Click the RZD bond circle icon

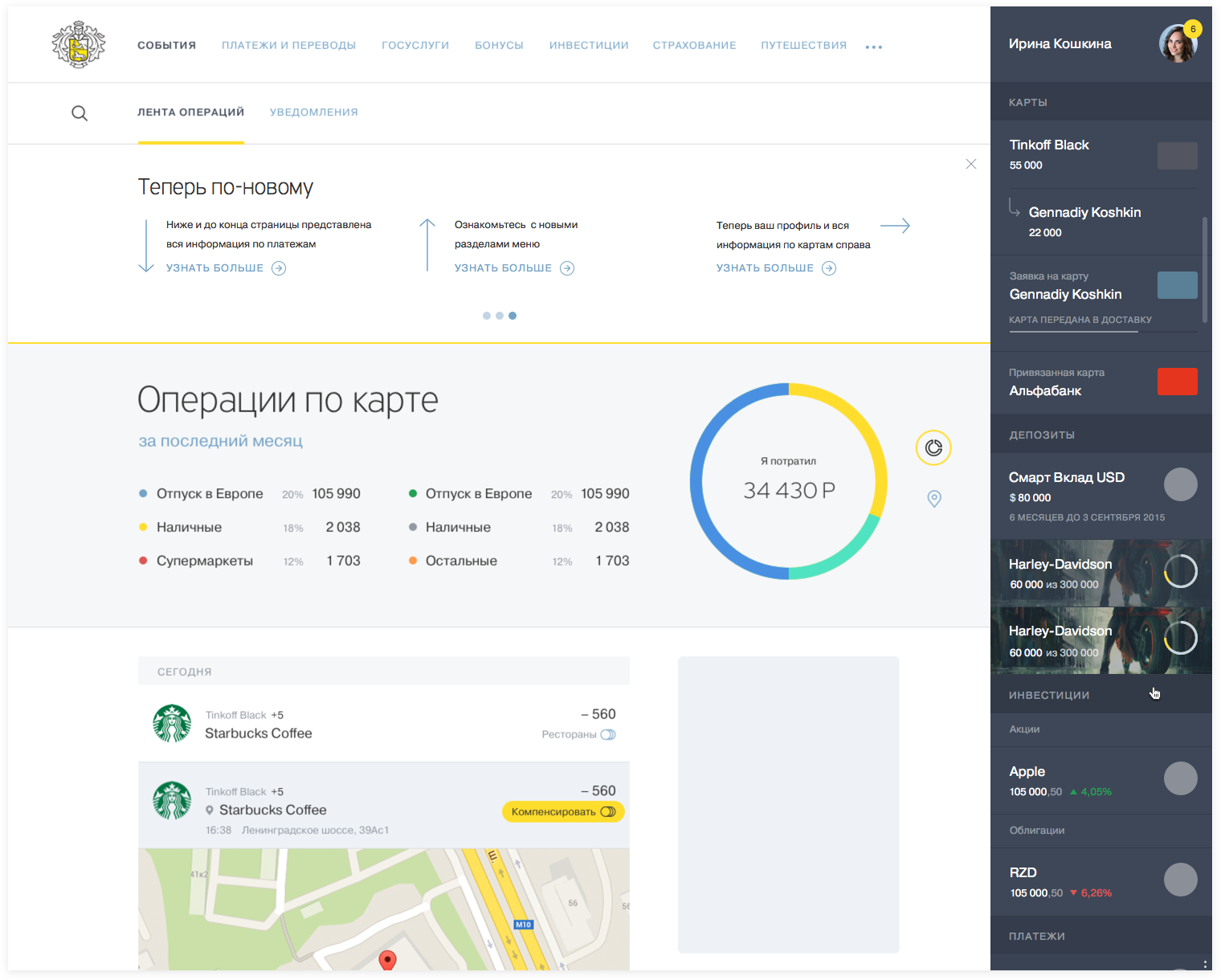point(1181,880)
